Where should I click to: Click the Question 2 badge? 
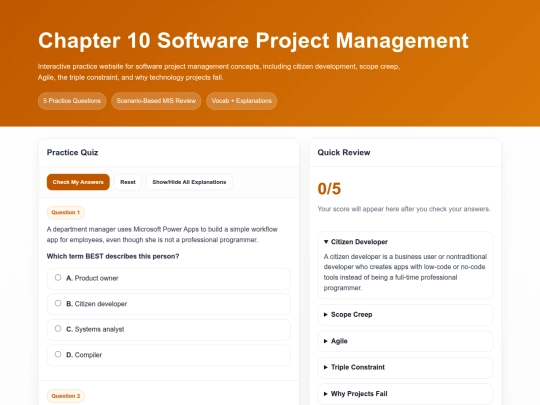pos(66,396)
